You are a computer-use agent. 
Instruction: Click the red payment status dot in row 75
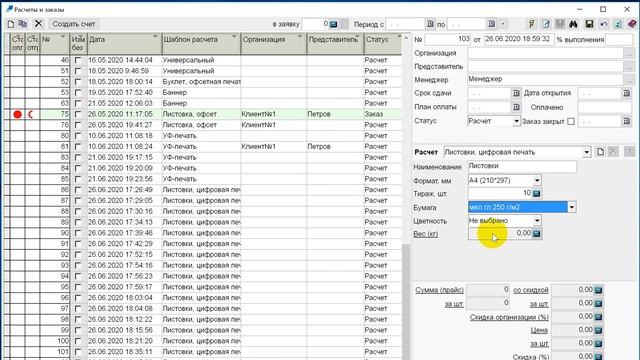tap(17, 114)
